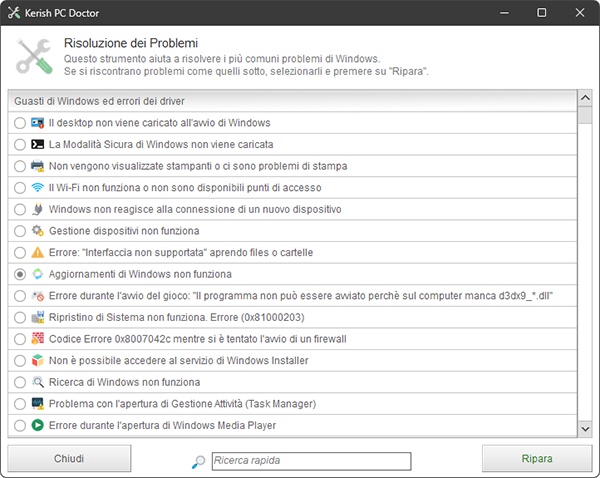Click the gear icon for Gestione dispositivi
Viewport: 600px width, 478px height.
click(38, 231)
